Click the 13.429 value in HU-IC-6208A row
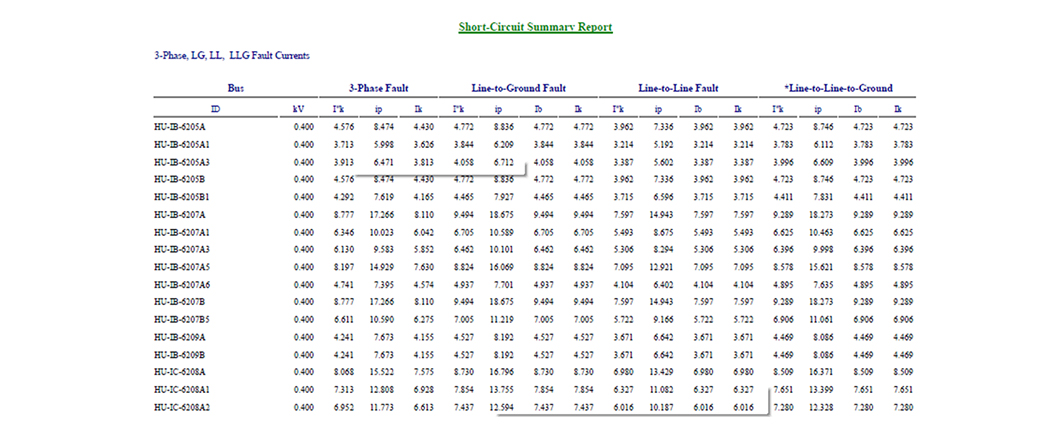The height and width of the screenshot is (435, 1060). (x=660, y=372)
